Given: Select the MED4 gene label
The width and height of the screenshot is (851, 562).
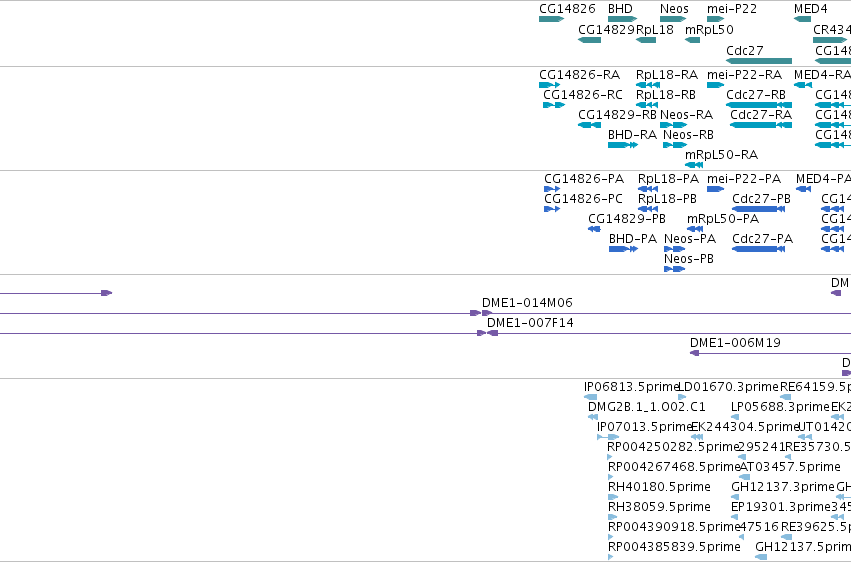Looking at the screenshot, I should (x=810, y=9).
